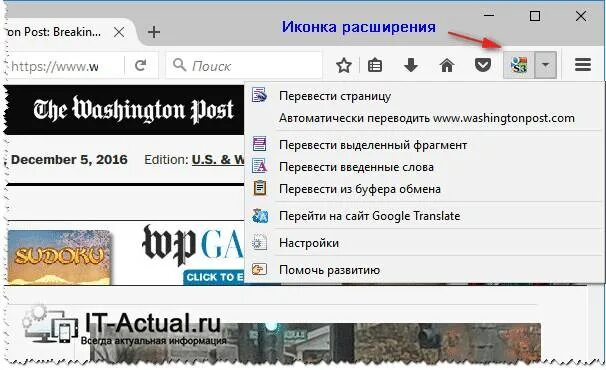Open Настройки in the translator menu
The width and height of the screenshot is (606, 370).
coord(424,243)
